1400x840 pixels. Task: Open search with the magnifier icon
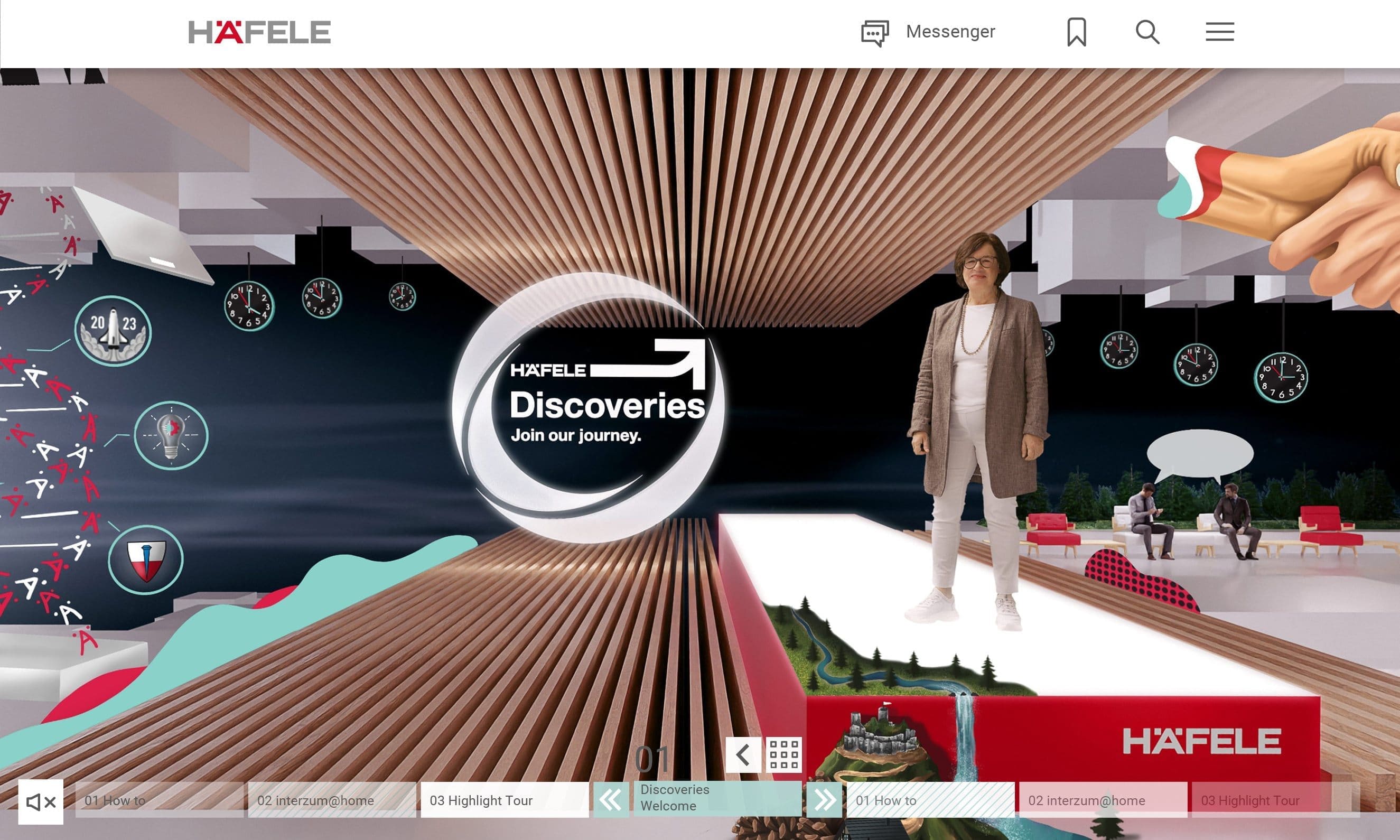(x=1147, y=32)
